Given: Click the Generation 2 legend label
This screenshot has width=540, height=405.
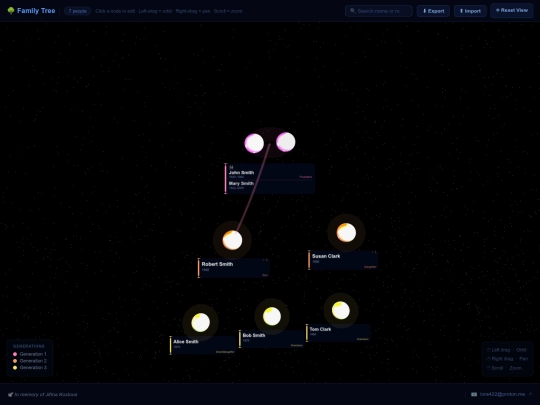Looking at the screenshot, I should point(33,361).
